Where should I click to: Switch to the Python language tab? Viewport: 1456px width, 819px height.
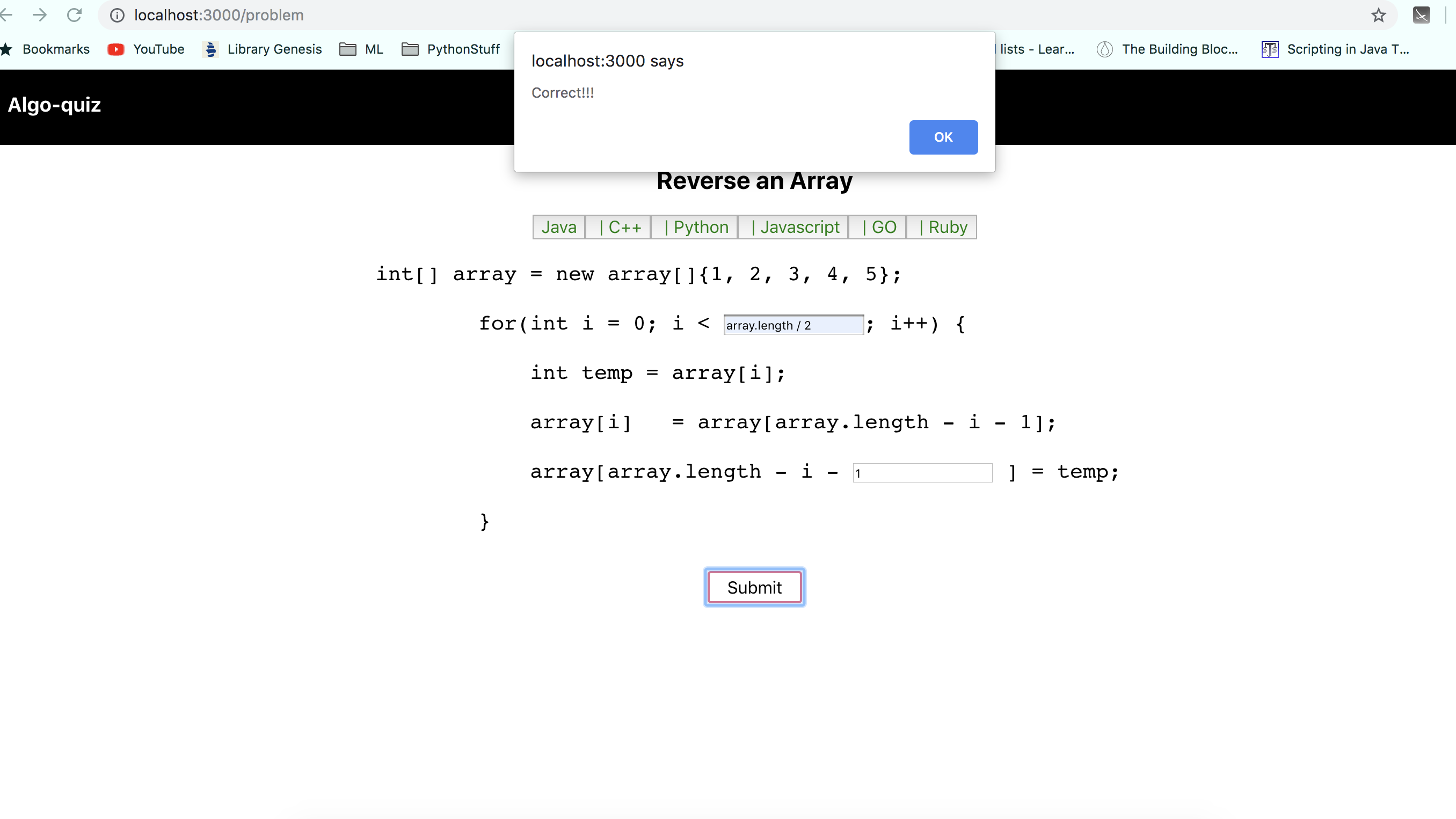click(x=695, y=227)
